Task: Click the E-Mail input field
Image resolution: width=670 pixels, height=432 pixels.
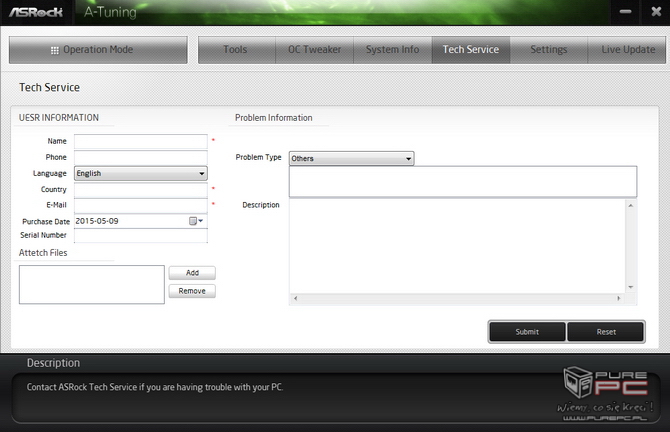Action: (141, 206)
